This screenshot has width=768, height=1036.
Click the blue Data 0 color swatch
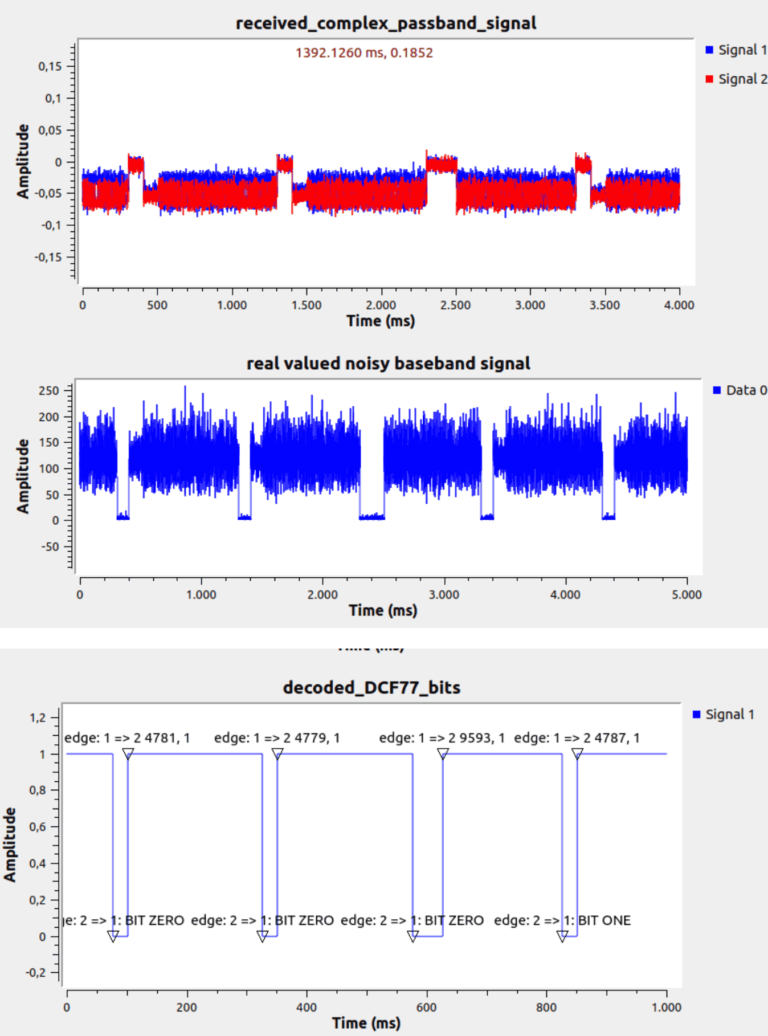pos(720,389)
